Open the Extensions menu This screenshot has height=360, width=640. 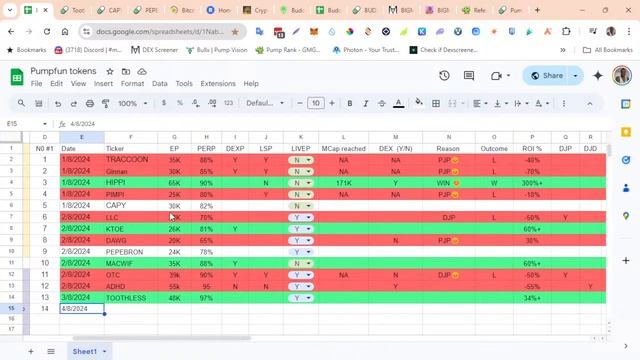(x=218, y=84)
